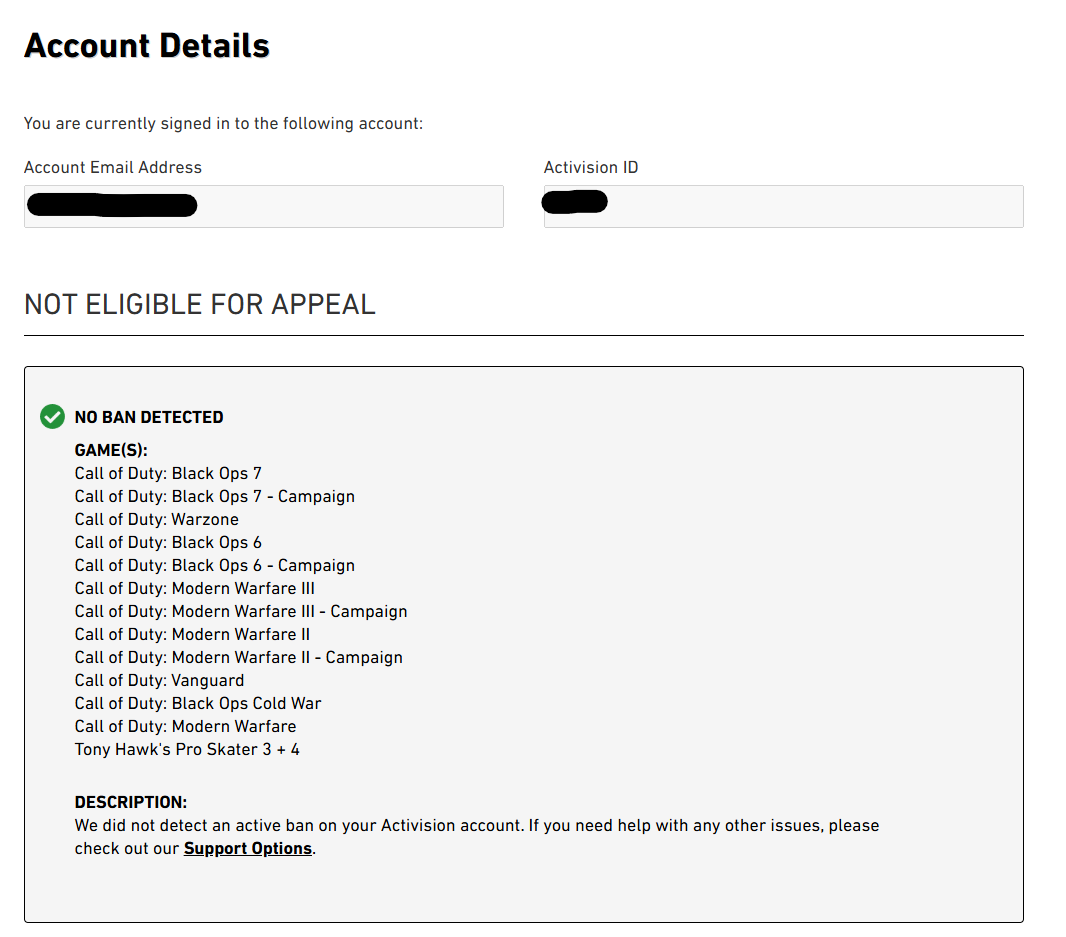Image resolution: width=1066 pixels, height=937 pixels.
Task: Click the Account Details heading
Action: 147,46
